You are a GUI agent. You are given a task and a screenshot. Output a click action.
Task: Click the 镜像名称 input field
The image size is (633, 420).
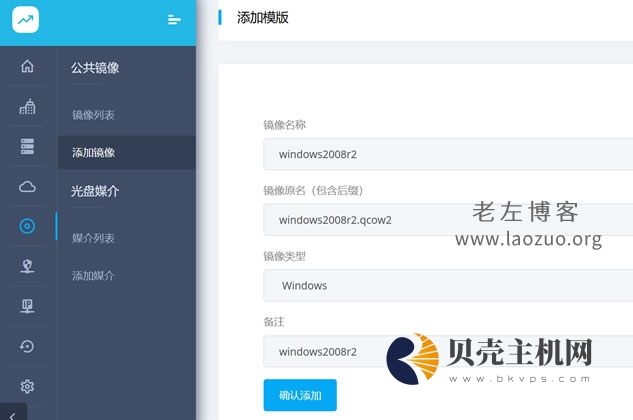pos(447,154)
